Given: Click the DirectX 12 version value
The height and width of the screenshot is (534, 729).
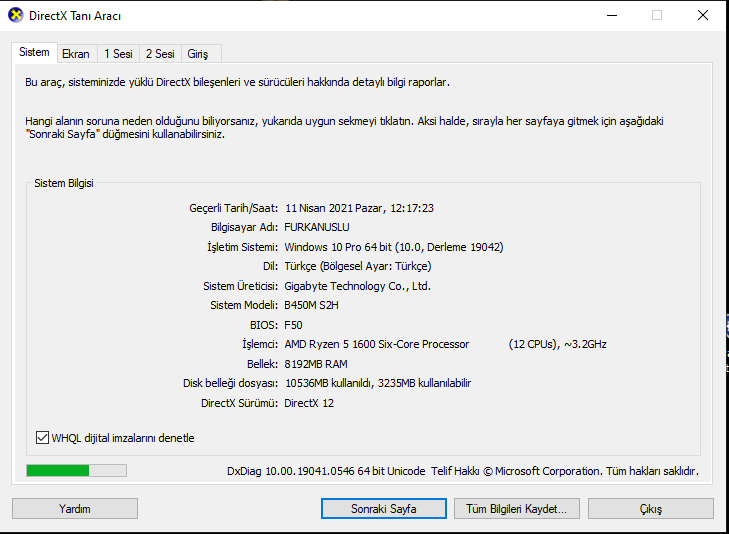Looking at the screenshot, I should click(x=309, y=403).
